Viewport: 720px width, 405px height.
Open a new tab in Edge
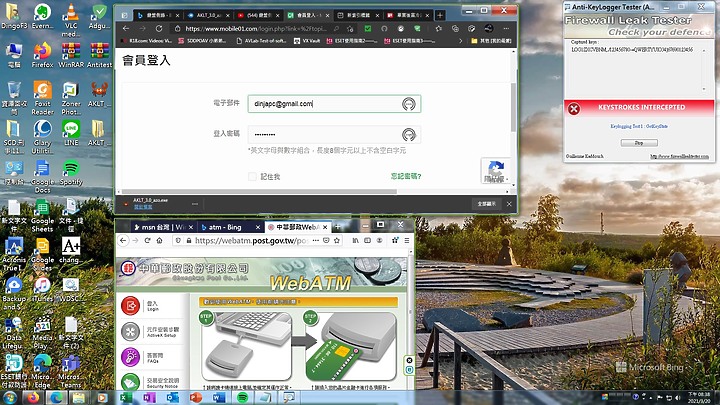point(439,15)
